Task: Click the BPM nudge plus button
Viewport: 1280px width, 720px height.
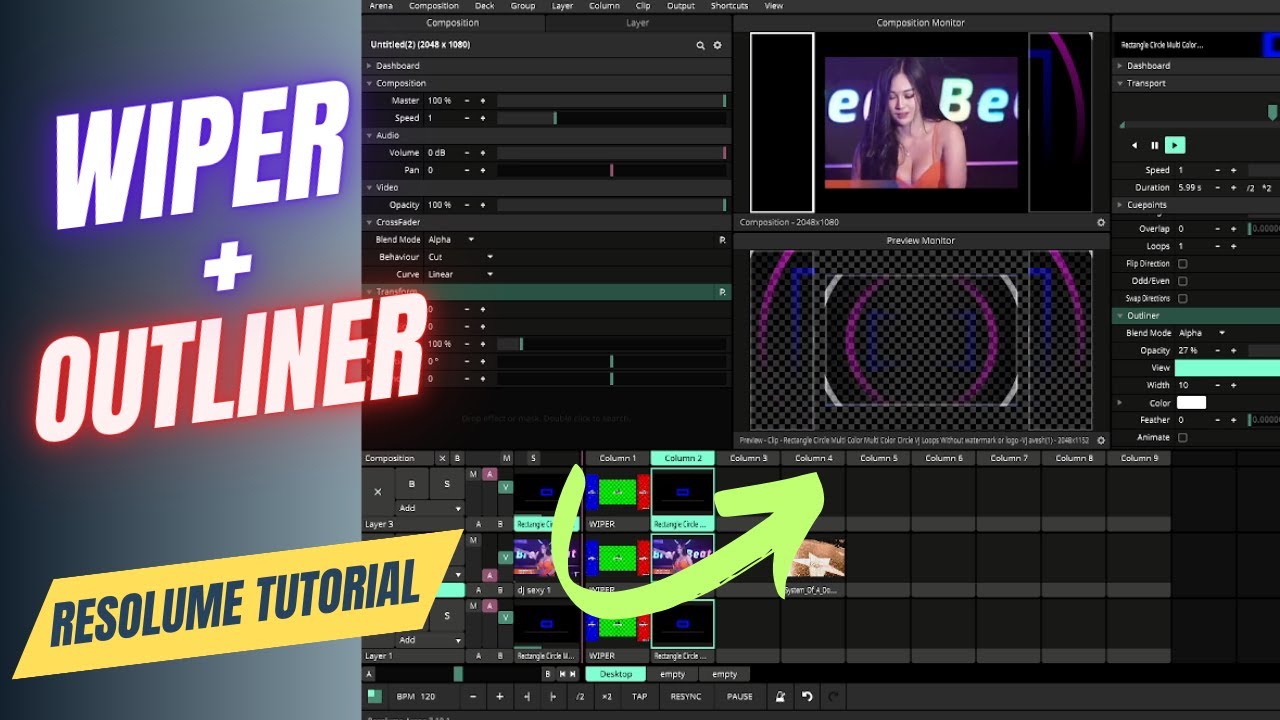Action: coord(500,696)
